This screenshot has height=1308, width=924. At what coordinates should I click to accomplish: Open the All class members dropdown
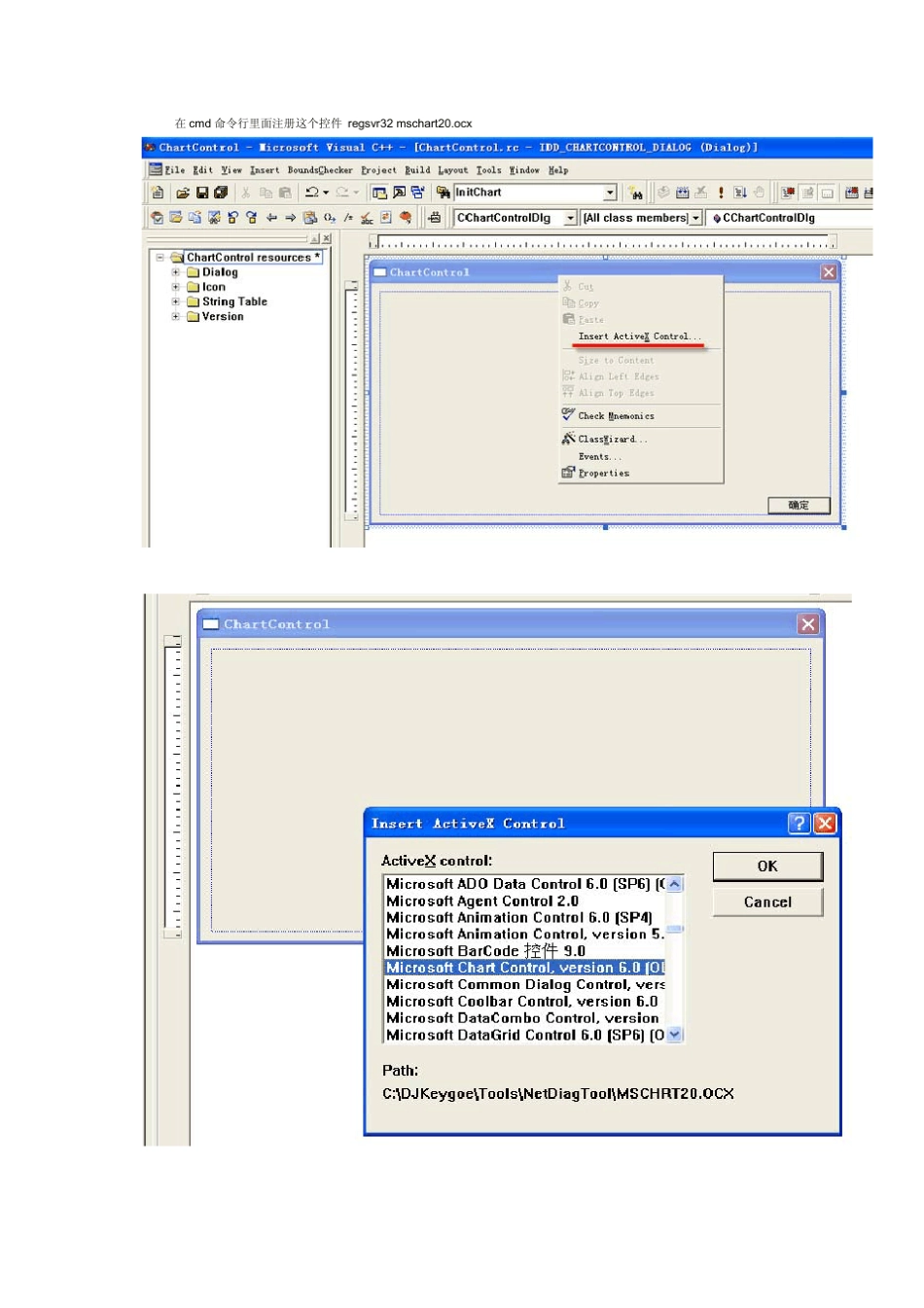pyautogui.click(x=695, y=218)
